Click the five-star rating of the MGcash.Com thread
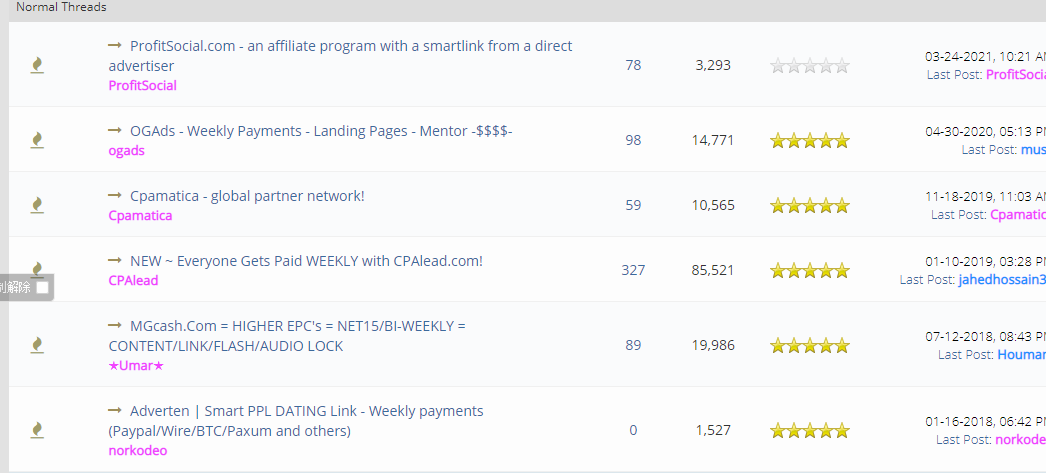Screen dimensions: 1046x473 coord(810,346)
